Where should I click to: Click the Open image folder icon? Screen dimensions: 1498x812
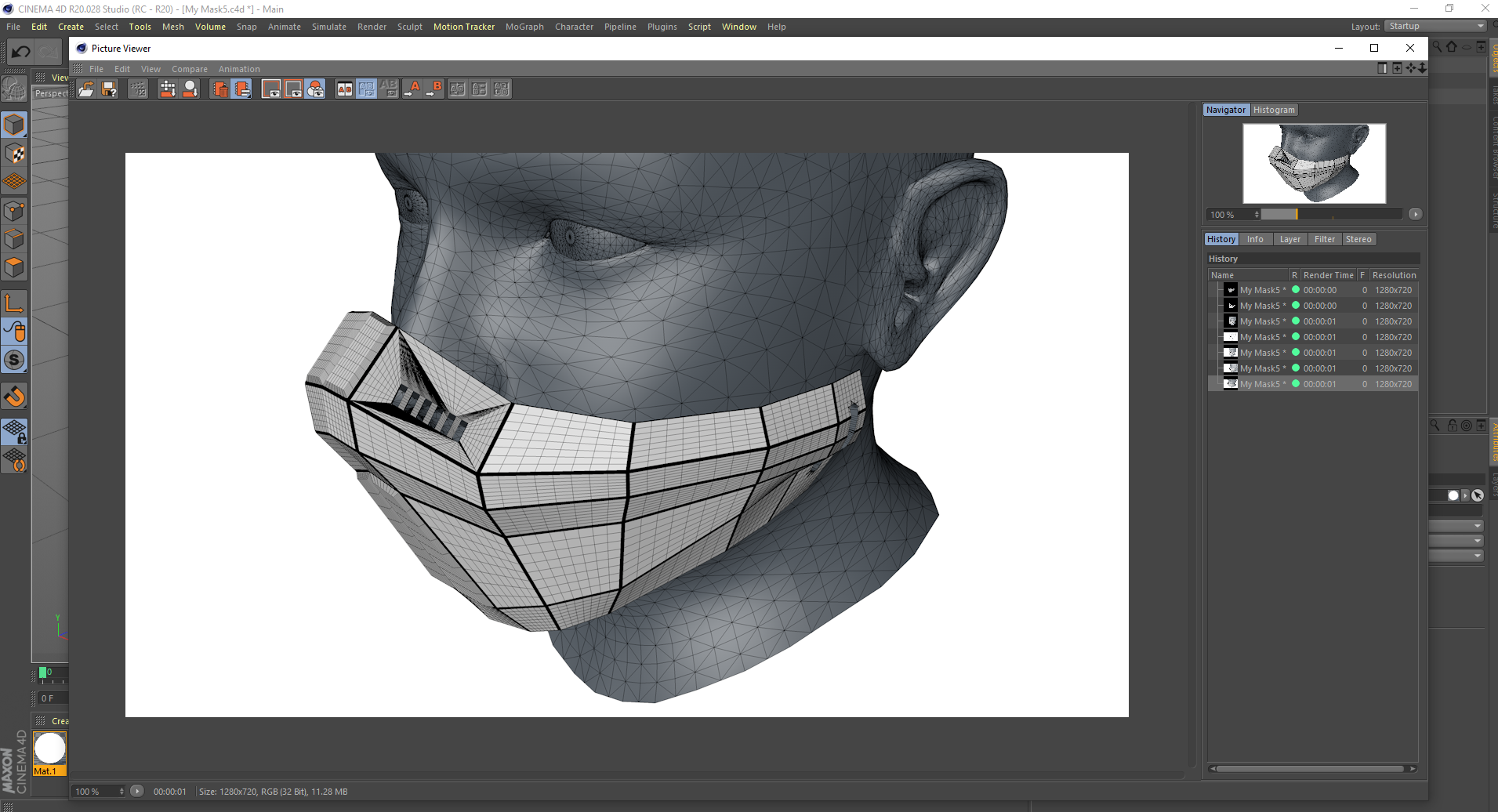(86, 89)
